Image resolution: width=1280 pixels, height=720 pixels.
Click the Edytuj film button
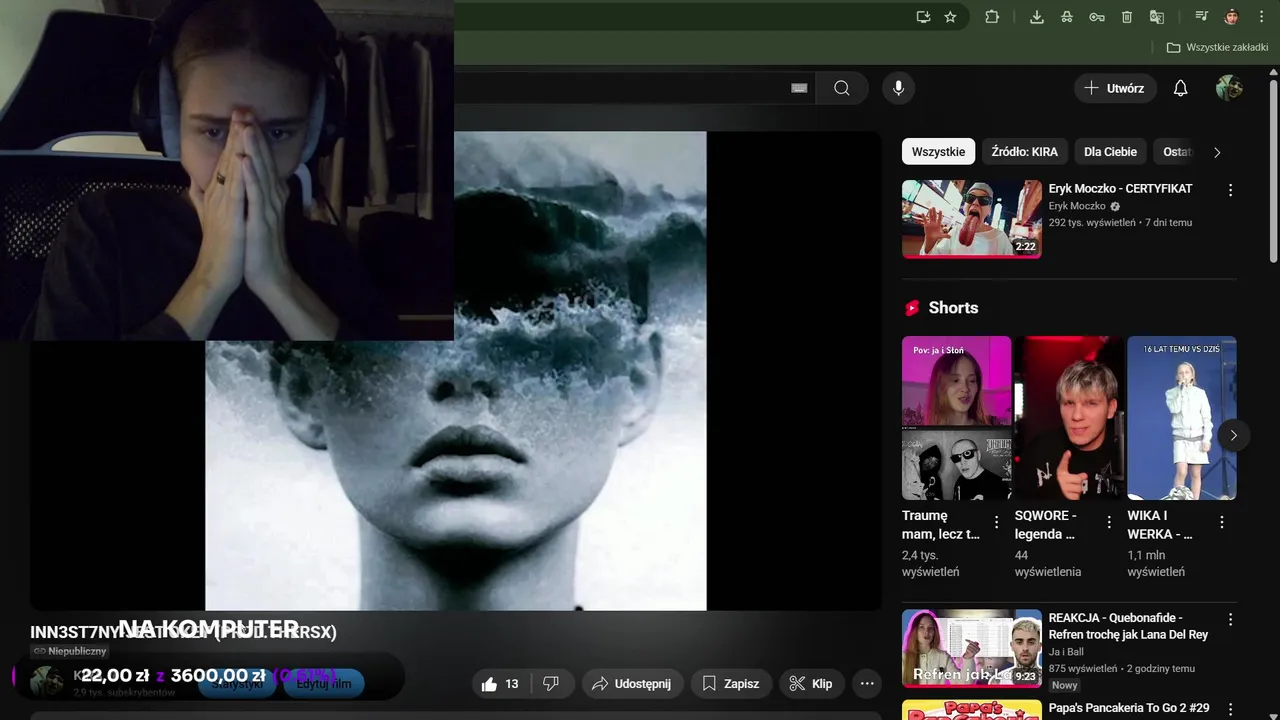pyautogui.click(x=324, y=684)
